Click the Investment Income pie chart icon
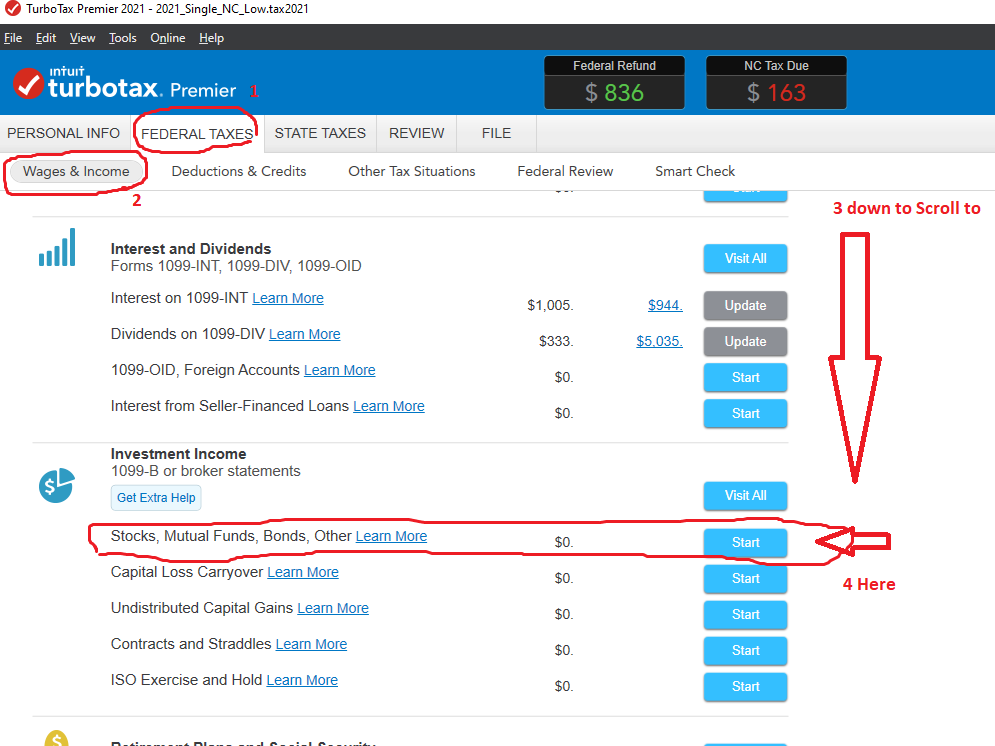The height and width of the screenshot is (746, 995). [56, 485]
